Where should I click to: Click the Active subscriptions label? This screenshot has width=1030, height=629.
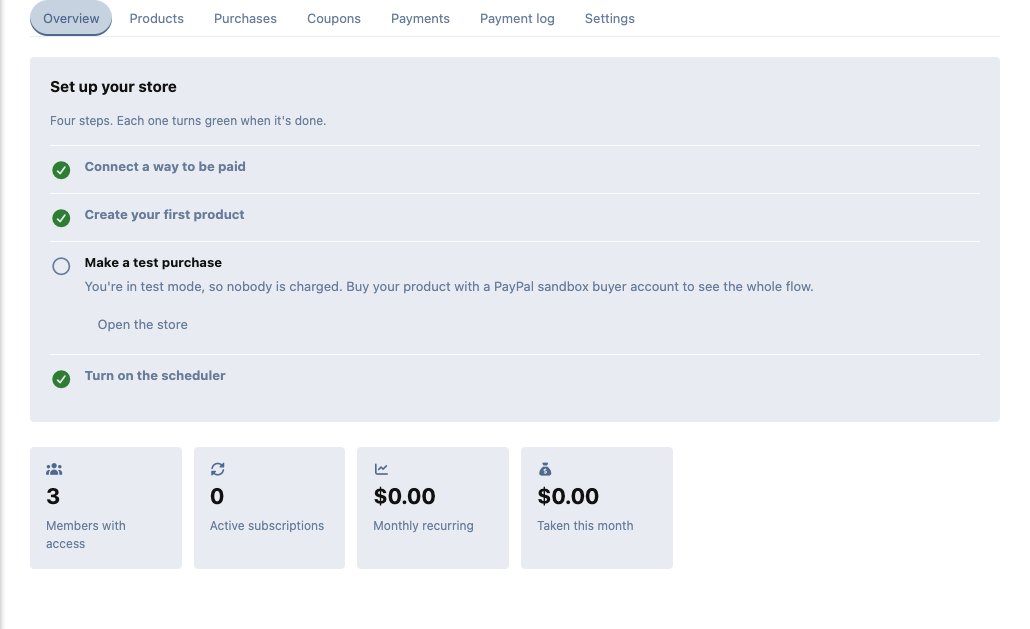(x=267, y=525)
